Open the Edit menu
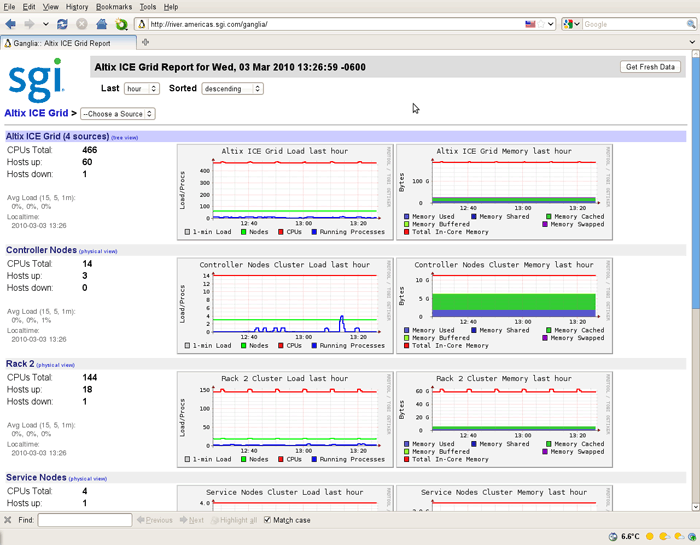 (x=29, y=7)
